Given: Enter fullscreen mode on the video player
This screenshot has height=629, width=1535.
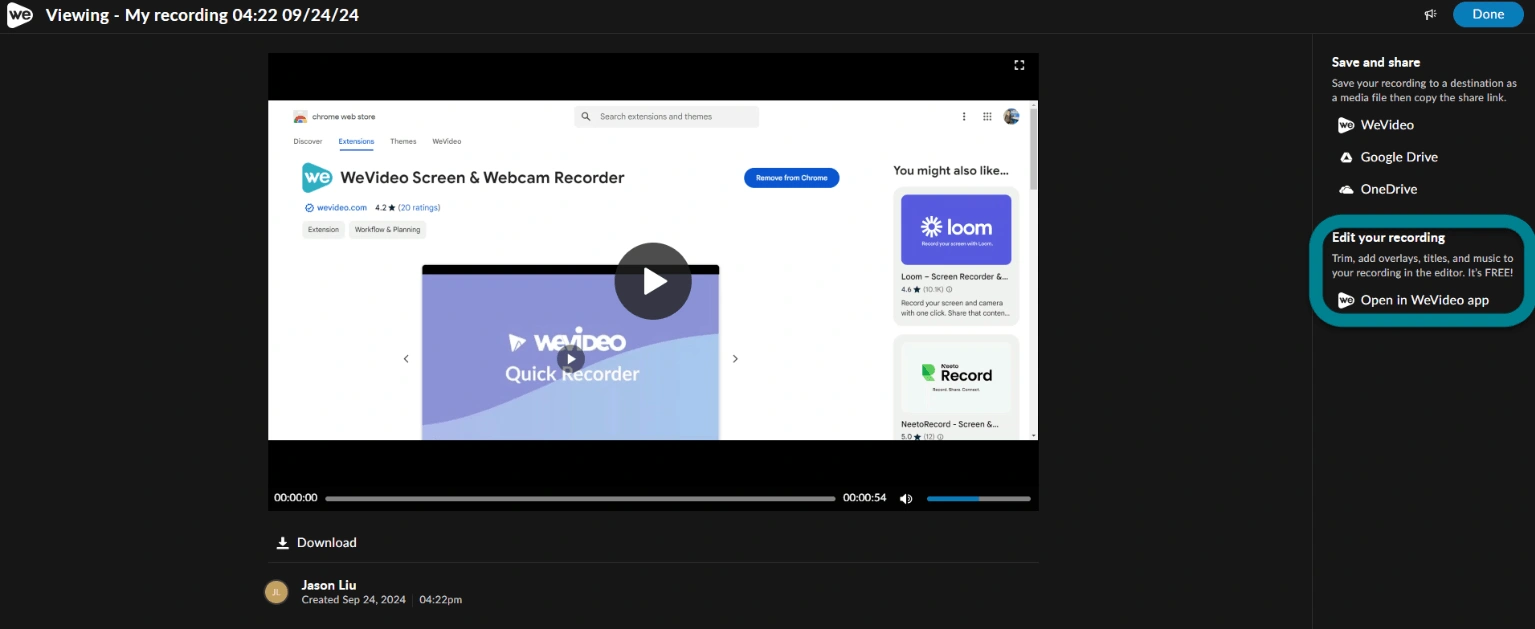Looking at the screenshot, I should point(1019,65).
